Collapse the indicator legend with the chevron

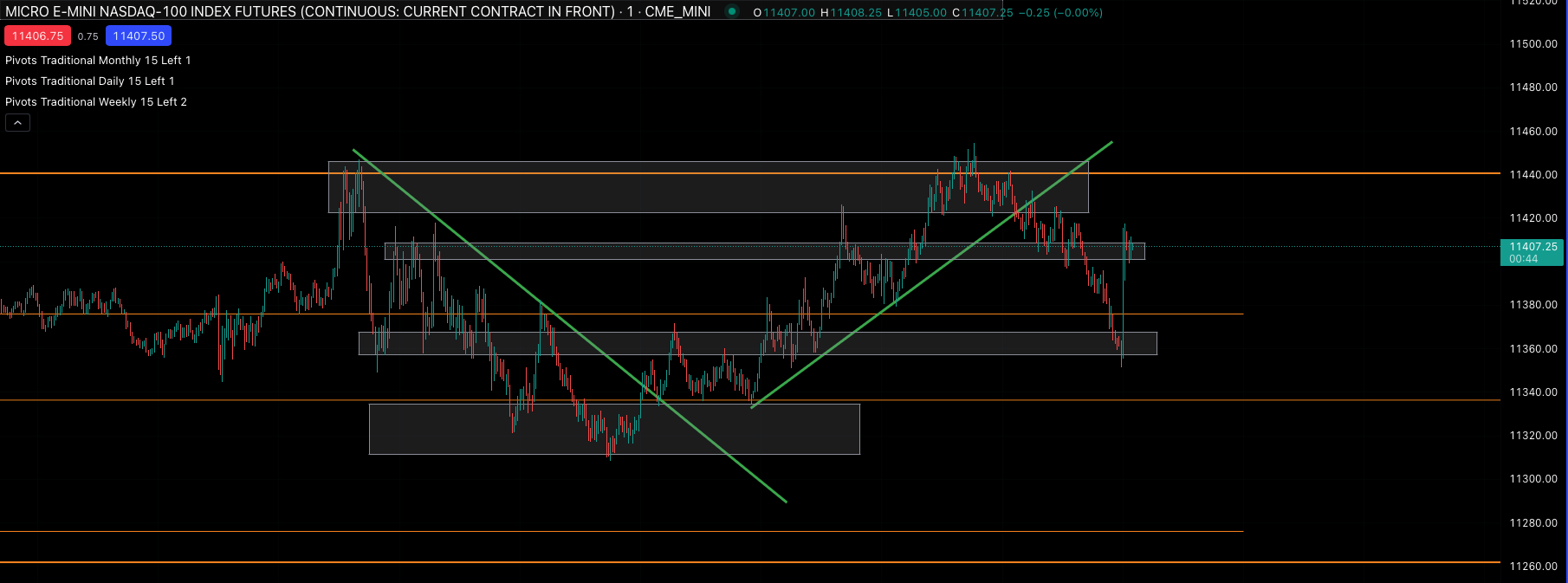(x=17, y=123)
